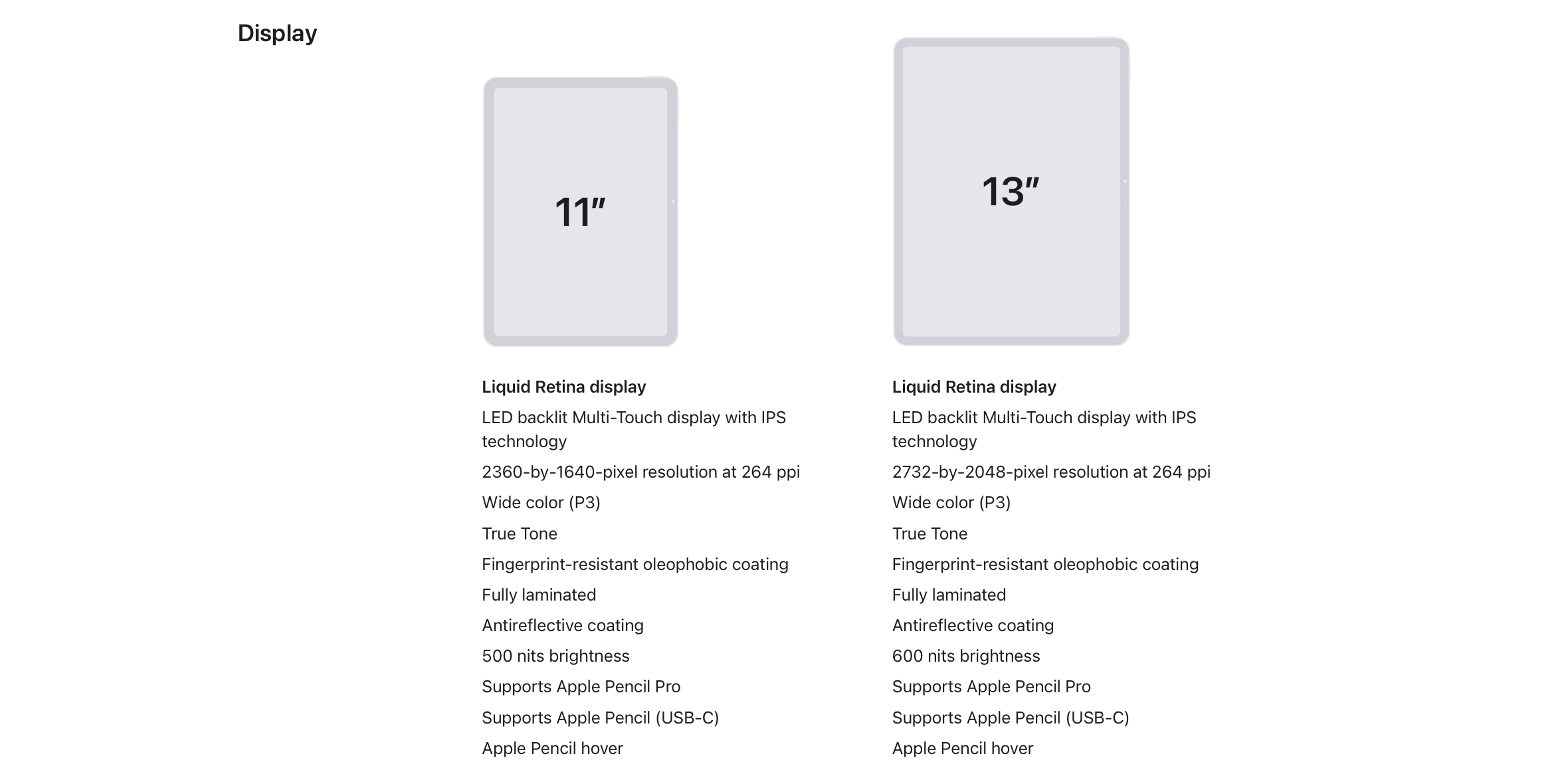Click Fully laminated in the 11-inch column
The width and height of the screenshot is (1568, 768).
click(x=539, y=595)
